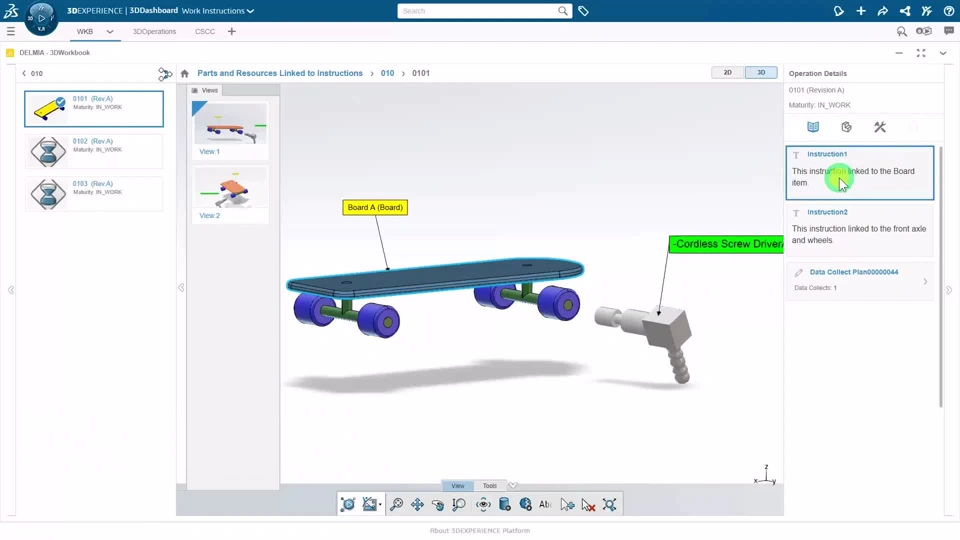
Task: Select the View toolbar tab
Action: [x=458, y=486]
